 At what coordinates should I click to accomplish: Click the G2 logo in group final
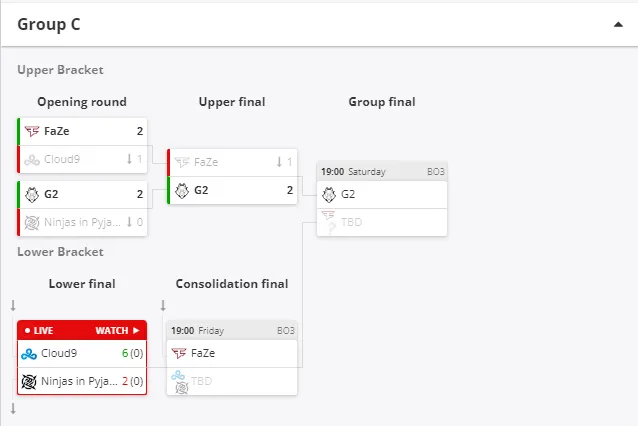[329, 194]
